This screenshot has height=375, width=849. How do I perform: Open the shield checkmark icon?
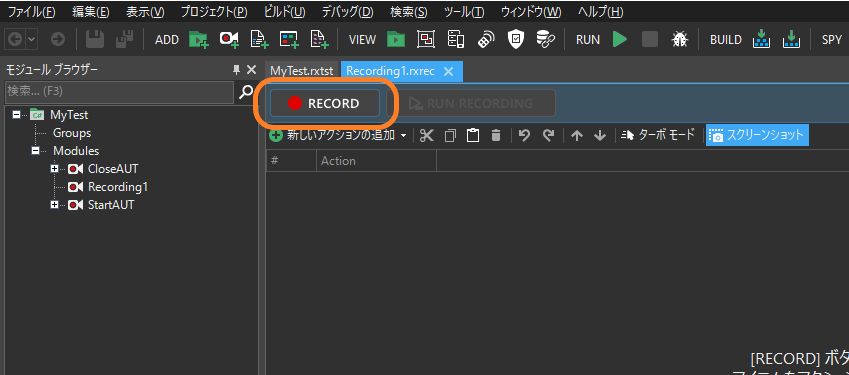pos(515,39)
